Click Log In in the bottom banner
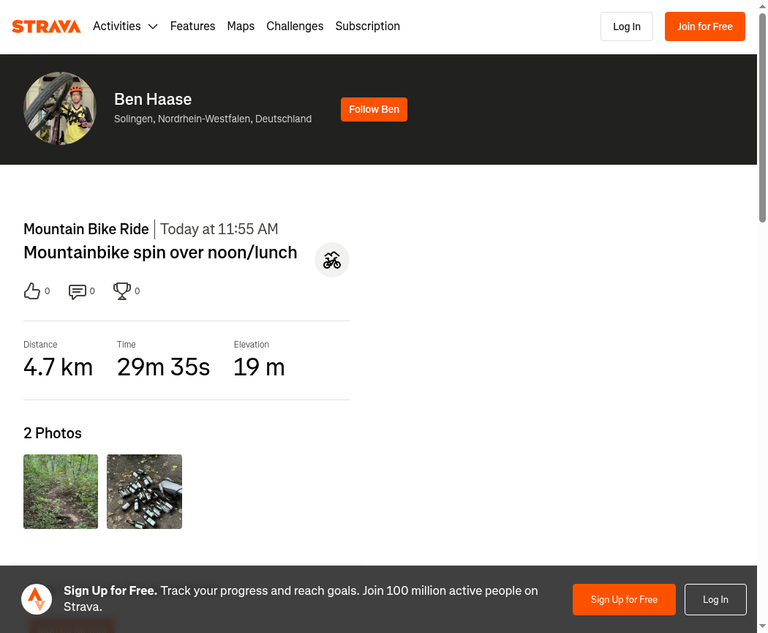The height and width of the screenshot is (633, 768). click(x=715, y=599)
